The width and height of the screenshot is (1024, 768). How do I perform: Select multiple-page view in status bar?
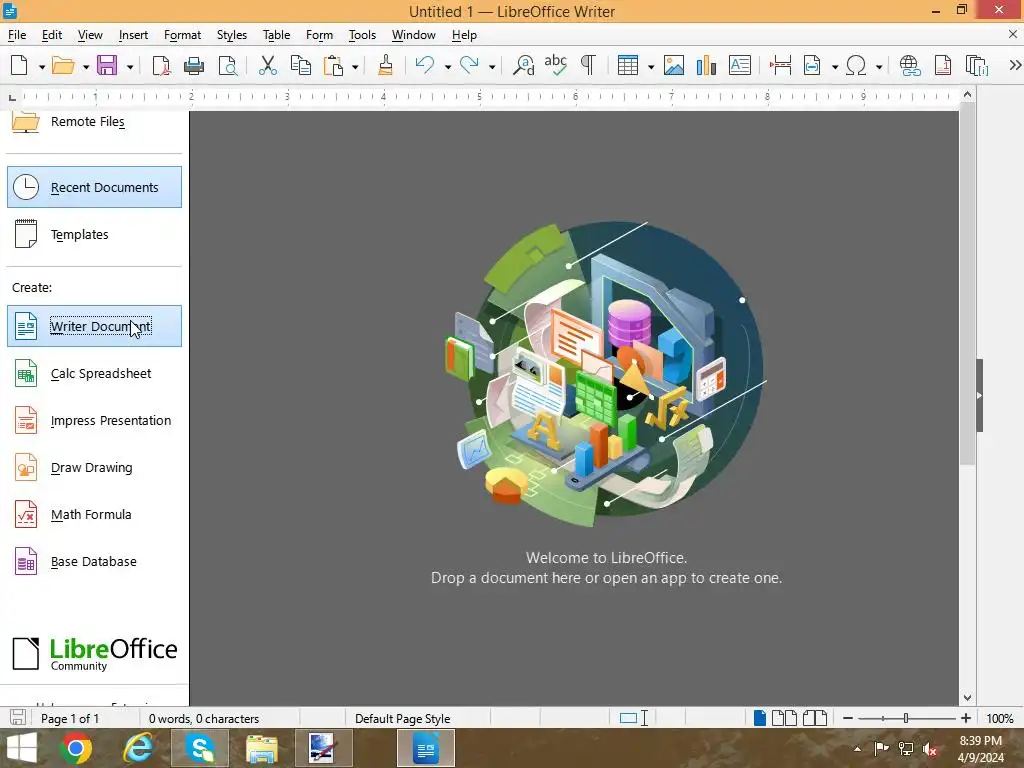tap(784, 718)
